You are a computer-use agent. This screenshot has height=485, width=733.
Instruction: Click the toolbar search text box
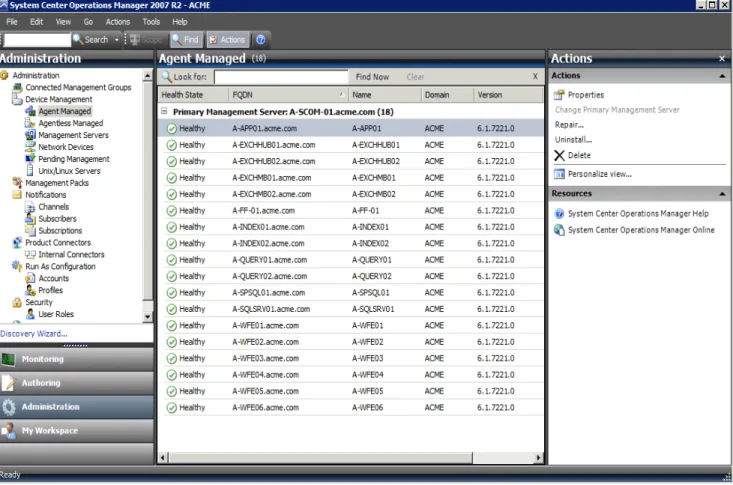pyautogui.click(x=37, y=40)
